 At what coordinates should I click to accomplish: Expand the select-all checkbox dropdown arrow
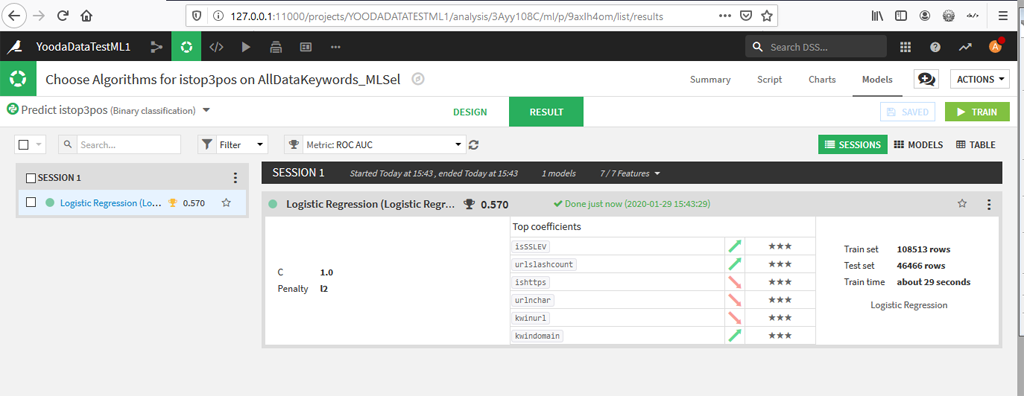point(38,144)
